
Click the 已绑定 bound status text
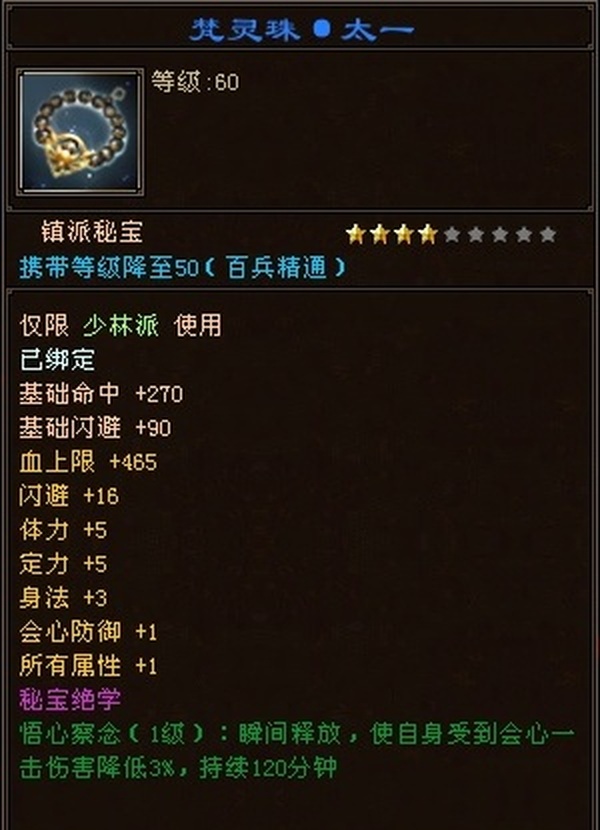point(57,360)
